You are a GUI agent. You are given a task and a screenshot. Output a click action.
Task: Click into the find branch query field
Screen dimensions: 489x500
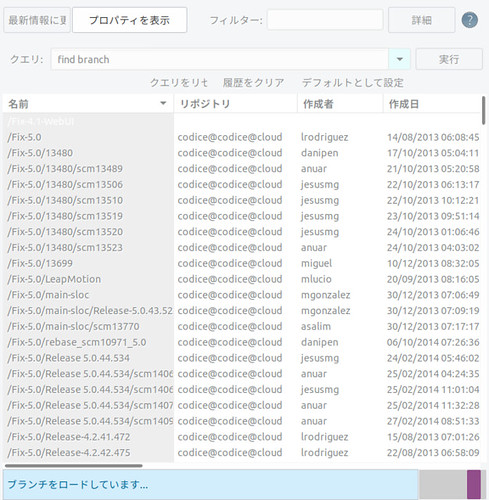220,59
